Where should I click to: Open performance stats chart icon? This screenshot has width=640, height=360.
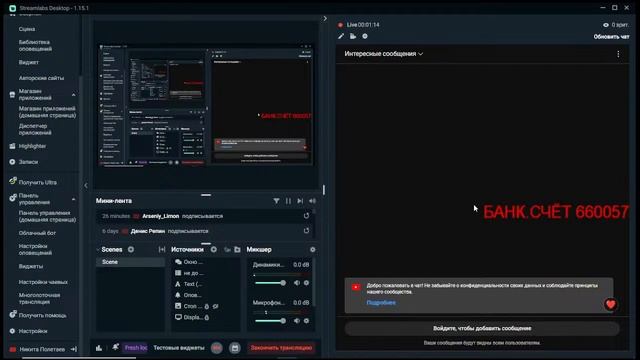(x=99, y=348)
